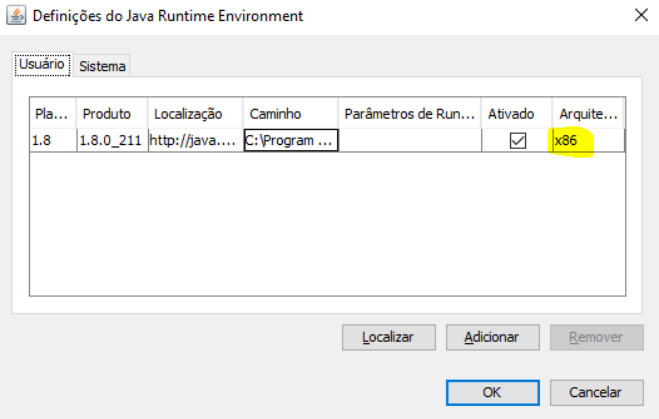Viewport: 659px width, 419px height.
Task: Click the Adicionar button
Action: coord(493,337)
